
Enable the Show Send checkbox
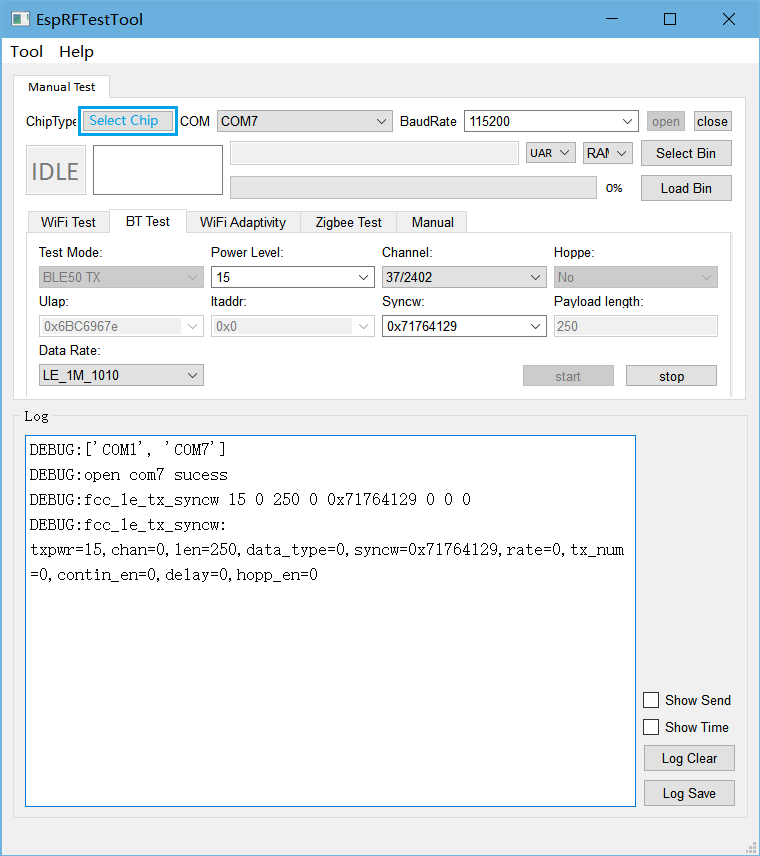click(651, 700)
